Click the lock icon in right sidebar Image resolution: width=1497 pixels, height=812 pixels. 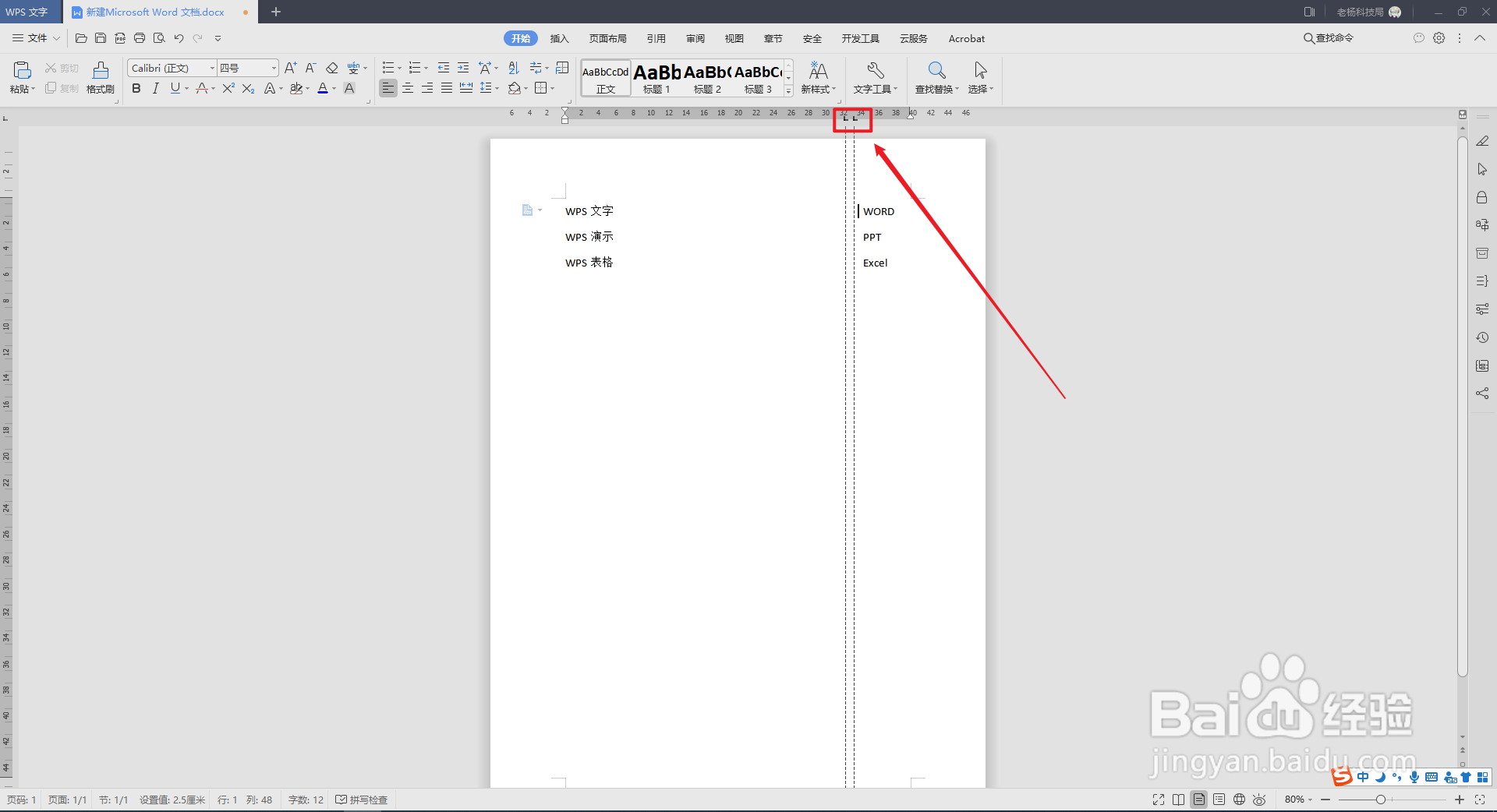[x=1482, y=197]
